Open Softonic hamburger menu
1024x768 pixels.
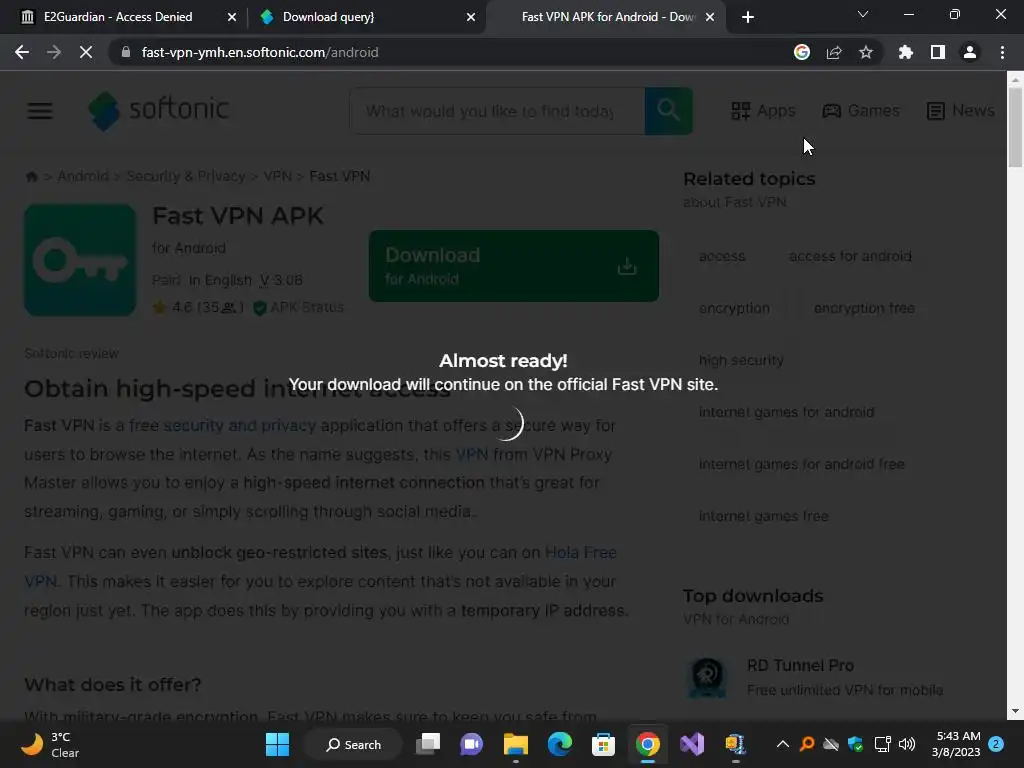(40, 111)
